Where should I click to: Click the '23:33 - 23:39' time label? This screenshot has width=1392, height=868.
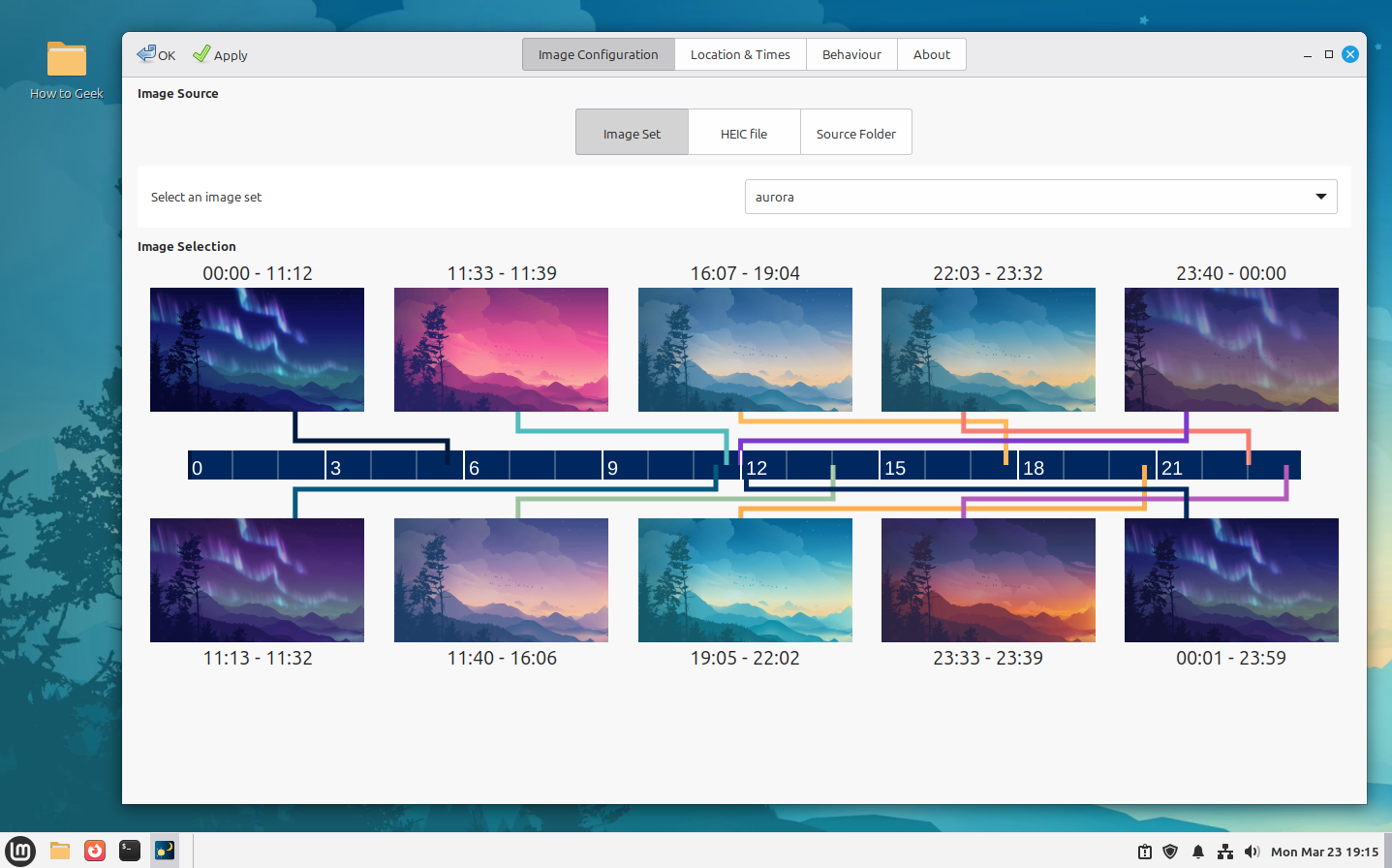pyautogui.click(x=988, y=658)
